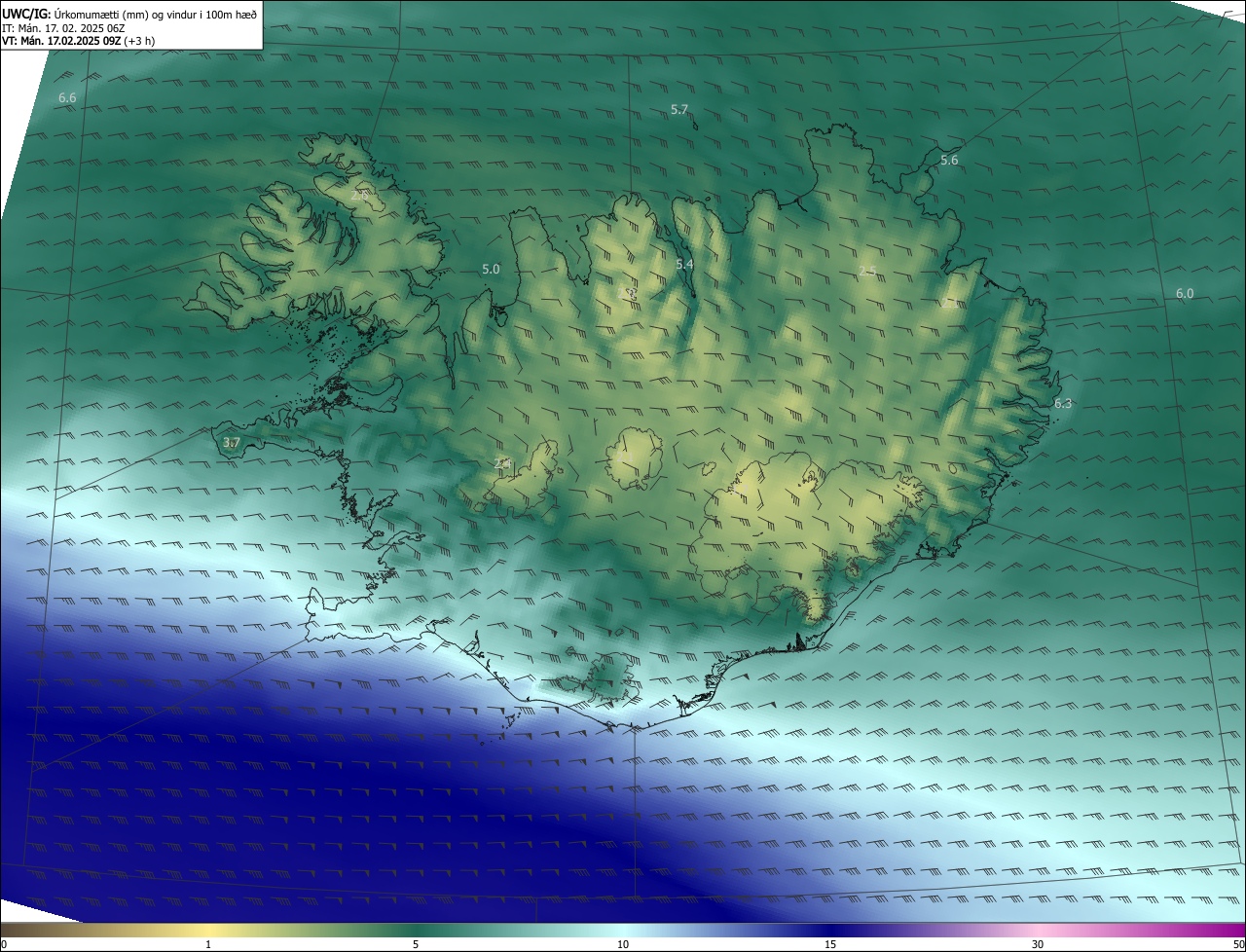Click the map value label 6.3
The height and width of the screenshot is (952, 1246).
pyautogui.click(x=1063, y=403)
